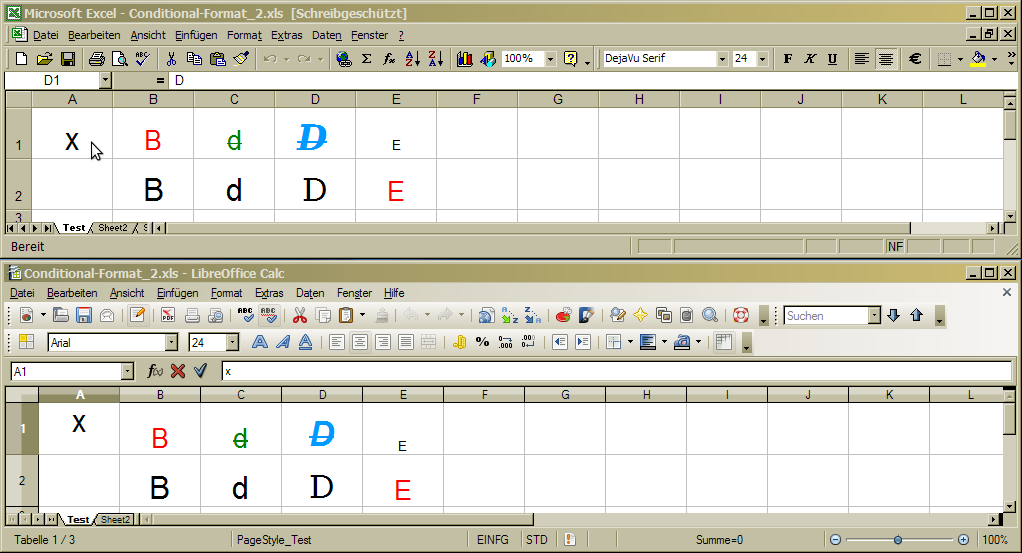1022x553 pixels.
Task: Toggle underline formatting in Excel toolbar
Action: [832, 59]
